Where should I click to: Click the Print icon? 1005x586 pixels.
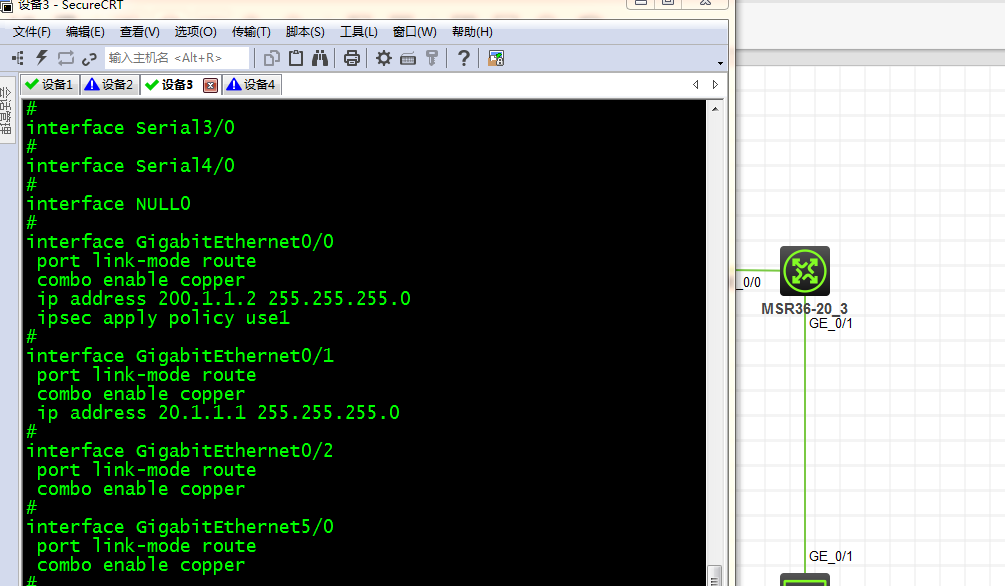(x=351, y=58)
